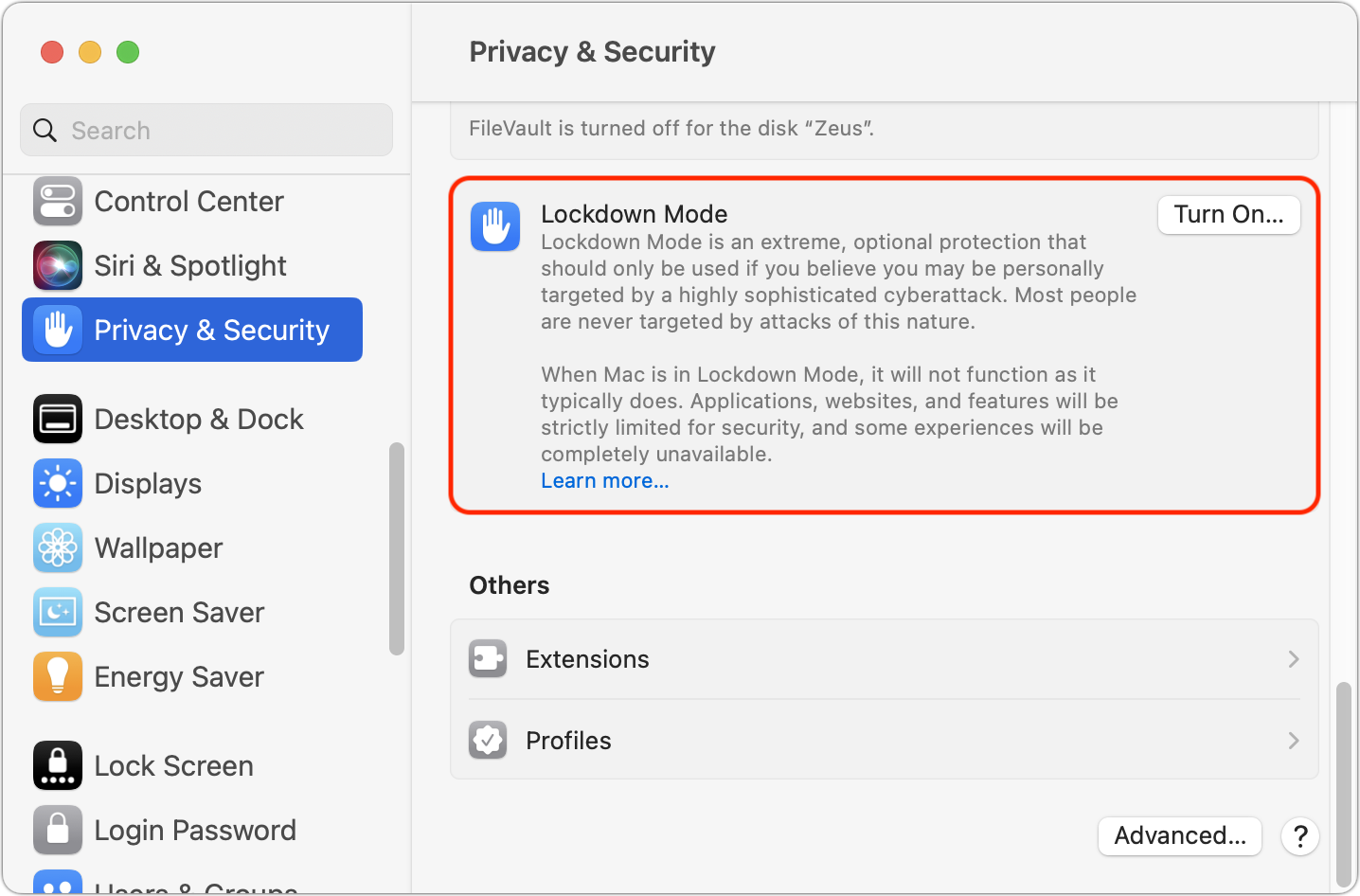Image resolution: width=1360 pixels, height=896 pixels.
Task: Click the Desktop & Dock icon
Action: pyautogui.click(x=58, y=420)
